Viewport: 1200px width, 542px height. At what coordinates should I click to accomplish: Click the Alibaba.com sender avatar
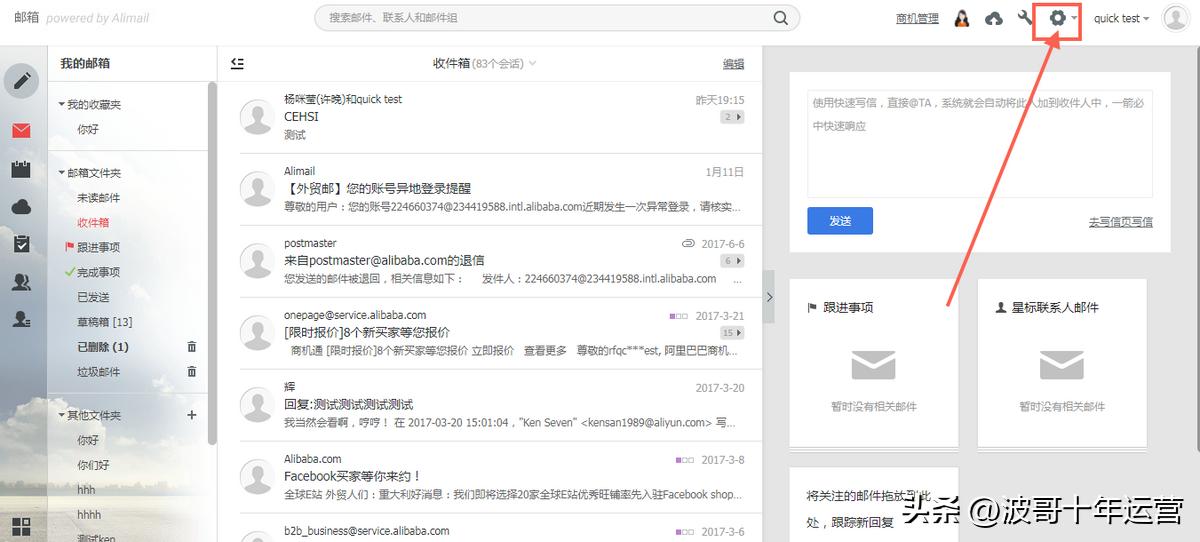pyautogui.click(x=258, y=476)
